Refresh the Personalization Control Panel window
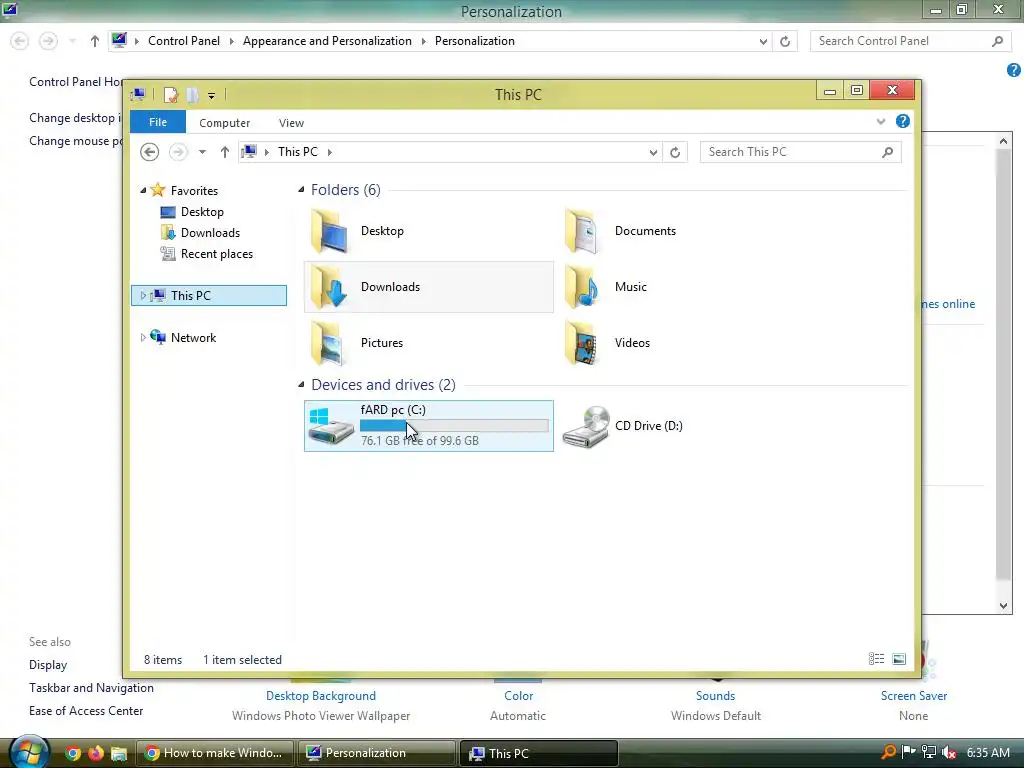 [785, 41]
